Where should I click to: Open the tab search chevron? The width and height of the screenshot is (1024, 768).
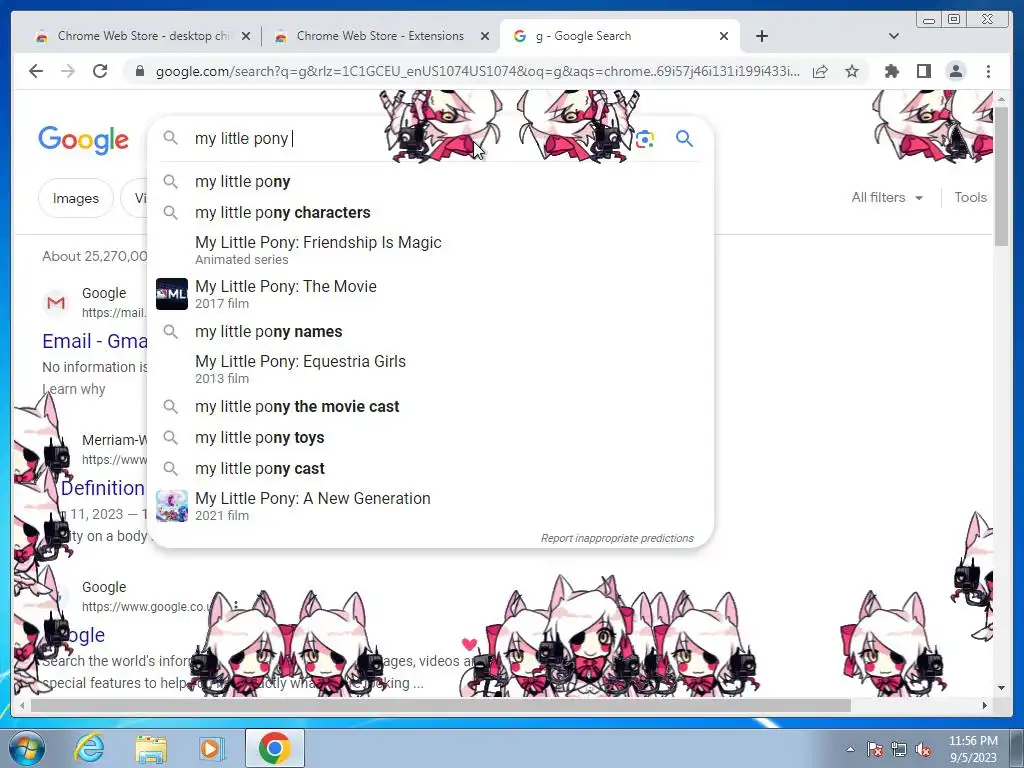894,36
